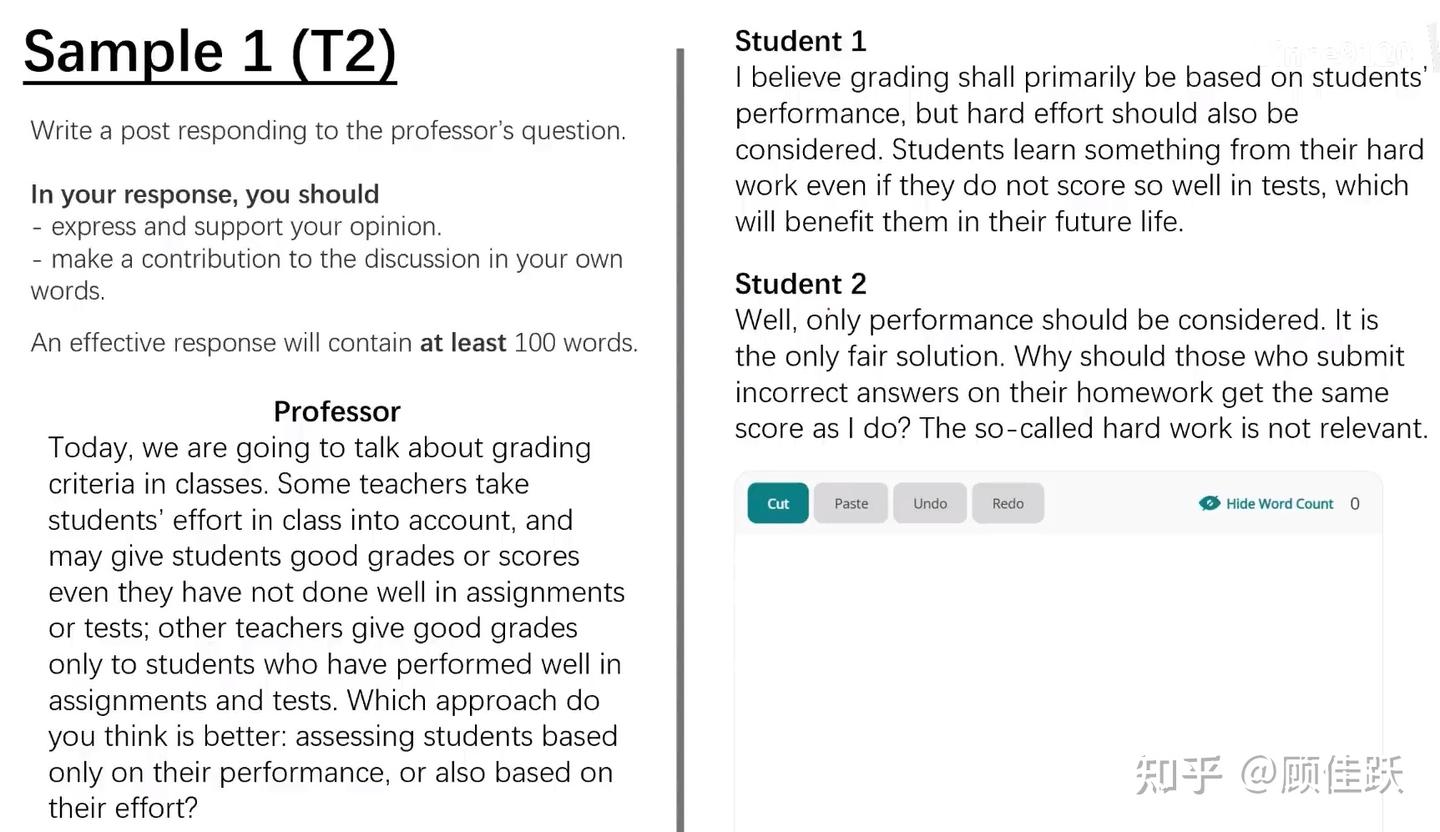Click Student 1's paragraph about hard effort
The image size is (1440, 832).
[x=1081, y=149]
